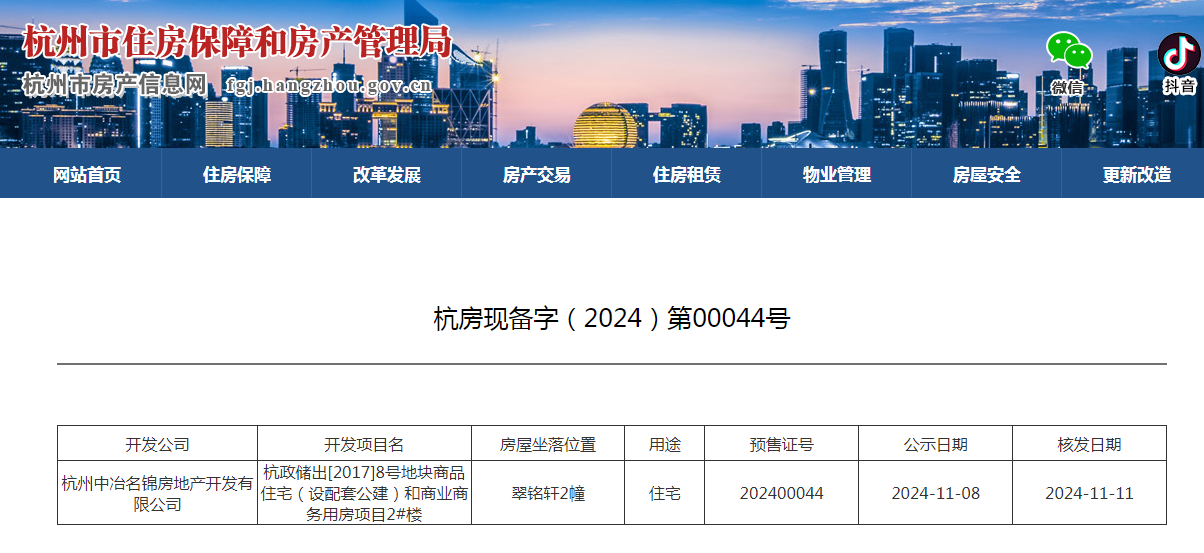
Task: Open the 住房保障 menu item
Action: (x=237, y=175)
